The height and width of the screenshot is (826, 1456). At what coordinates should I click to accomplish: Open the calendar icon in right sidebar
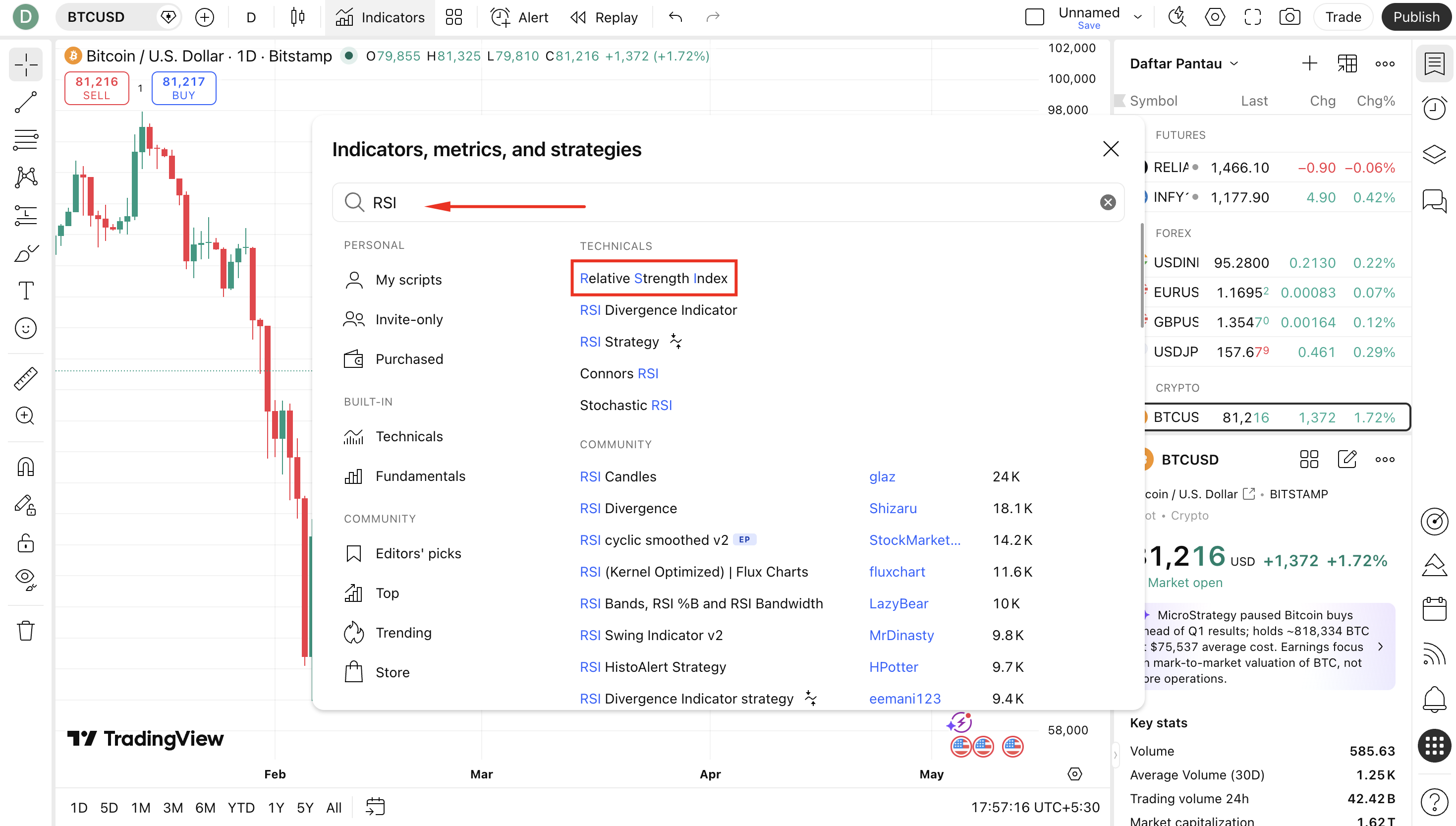tap(1435, 609)
